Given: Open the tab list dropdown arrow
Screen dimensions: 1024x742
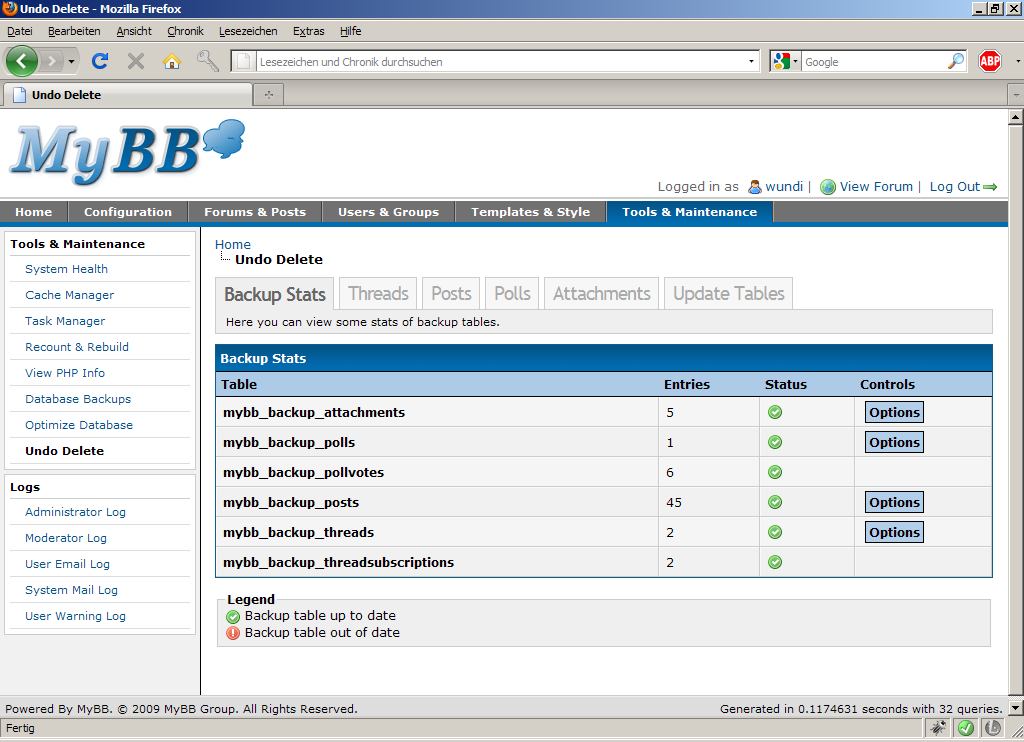Looking at the screenshot, I should click(1016, 95).
